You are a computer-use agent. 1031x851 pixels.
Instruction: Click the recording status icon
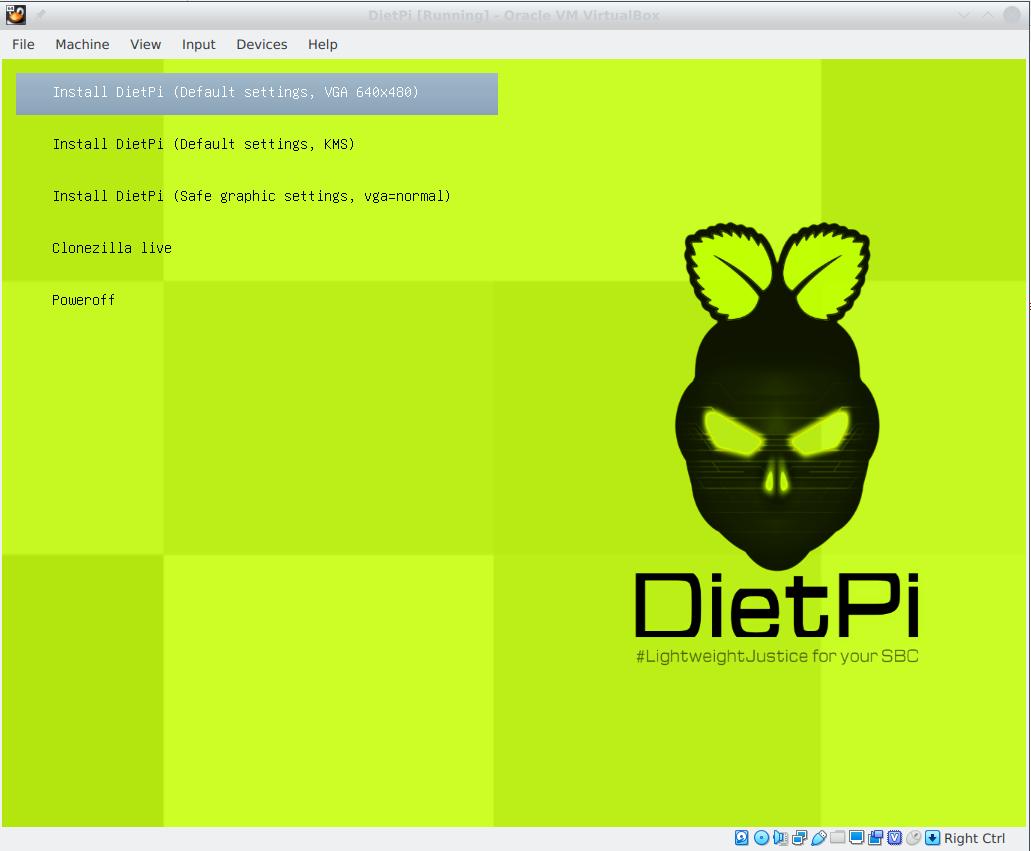coord(876,838)
